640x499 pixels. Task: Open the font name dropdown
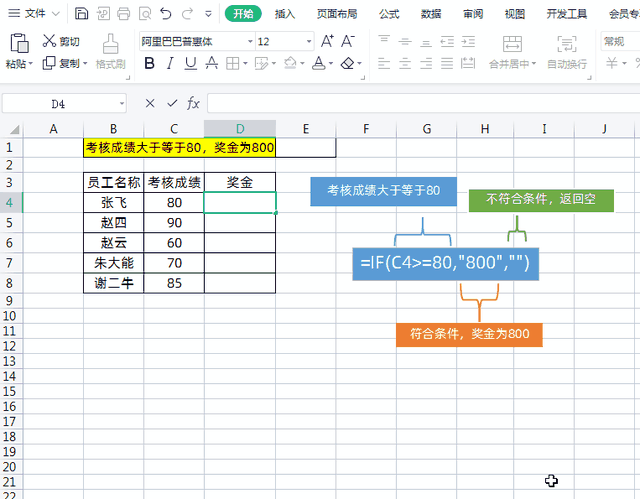(x=249, y=42)
